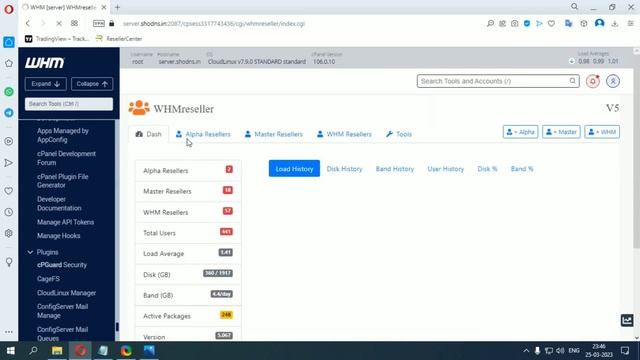This screenshot has width=640, height=360.
Task: Click the sidebar home icon
Action: tap(9, 42)
